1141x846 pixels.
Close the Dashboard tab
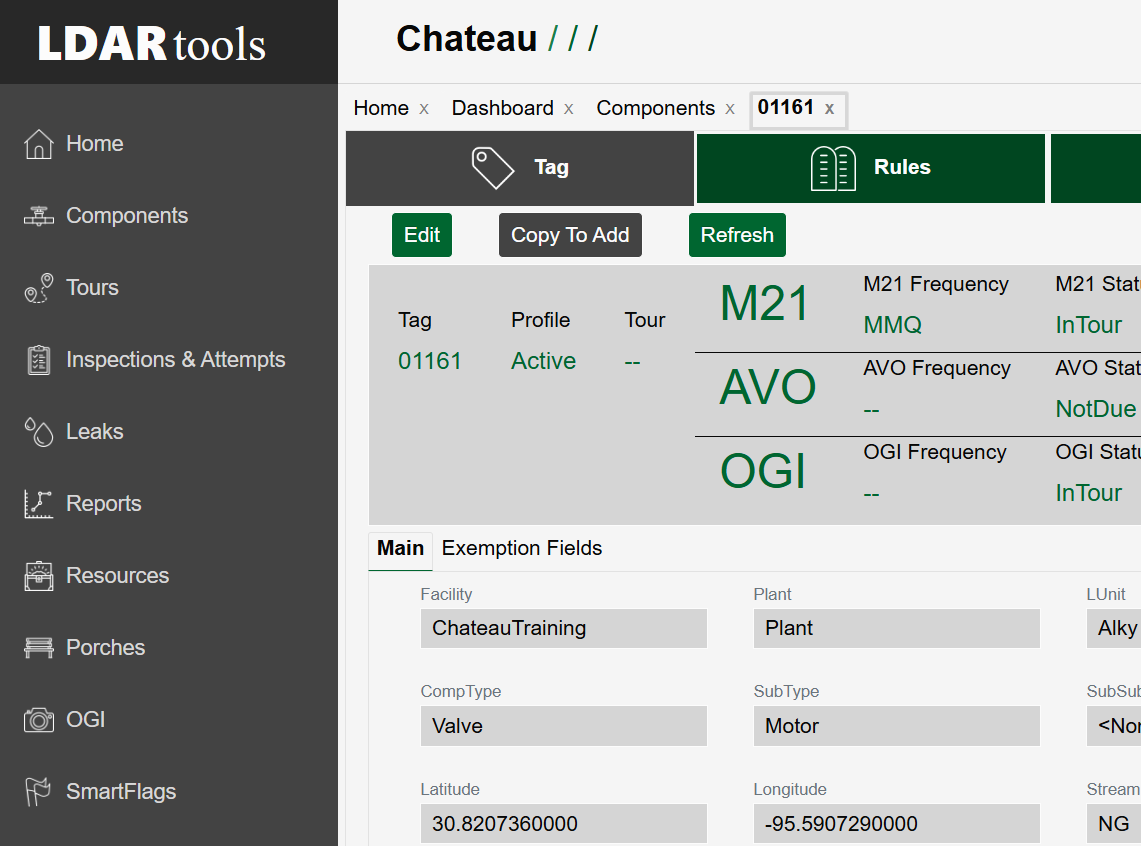click(x=569, y=109)
